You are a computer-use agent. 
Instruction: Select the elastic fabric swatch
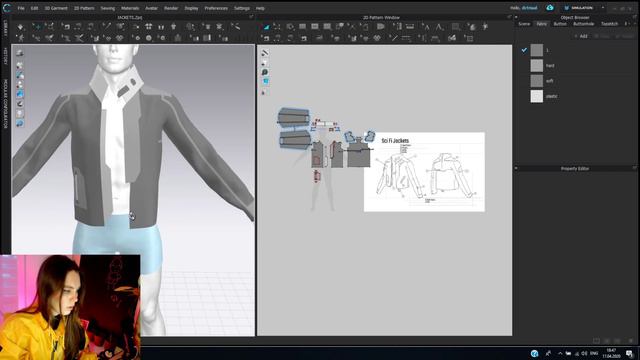[537, 96]
